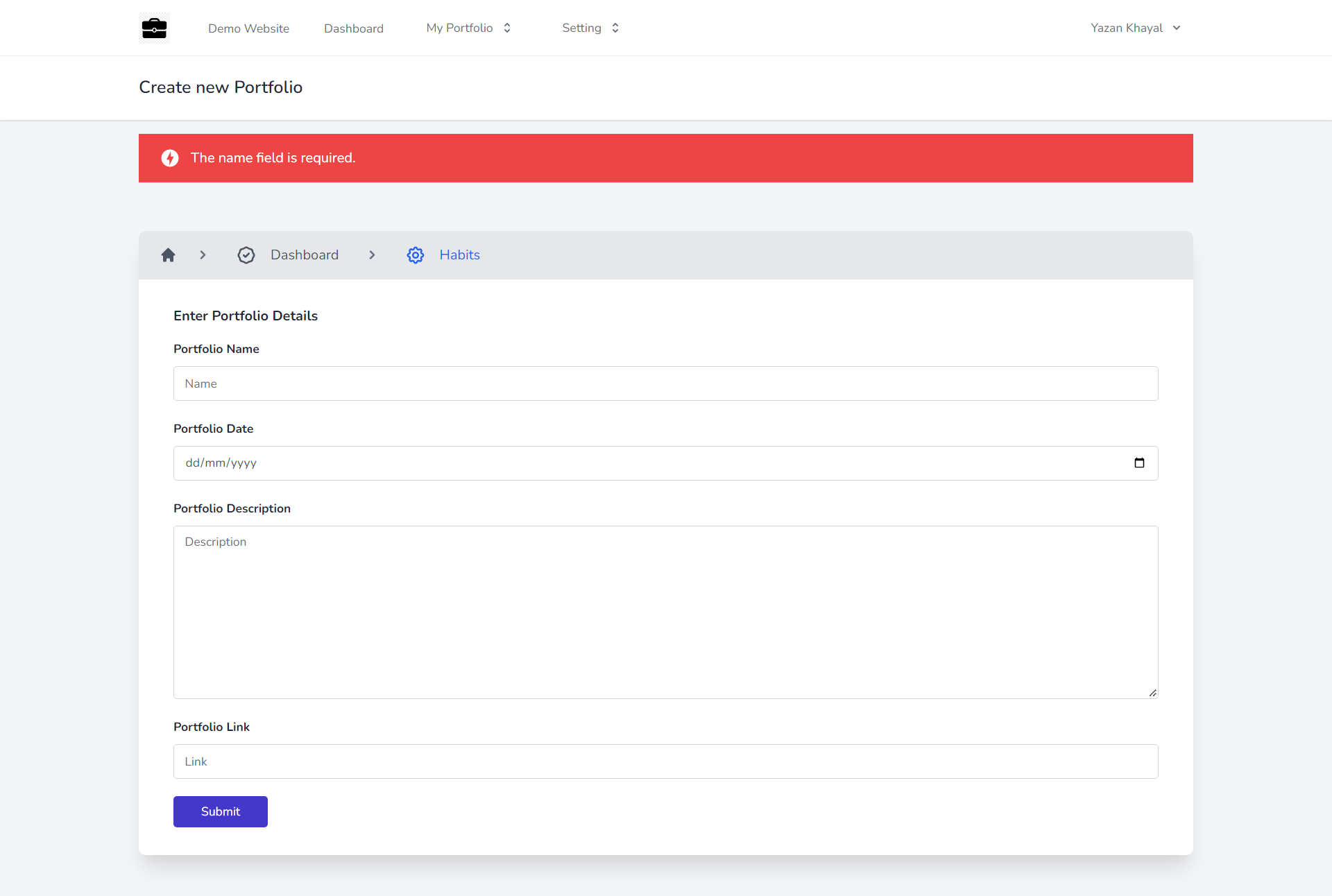Focus the Portfolio Description textarea
The width and height of the screenshot is (1332, 896).
(x=666, y=612)
